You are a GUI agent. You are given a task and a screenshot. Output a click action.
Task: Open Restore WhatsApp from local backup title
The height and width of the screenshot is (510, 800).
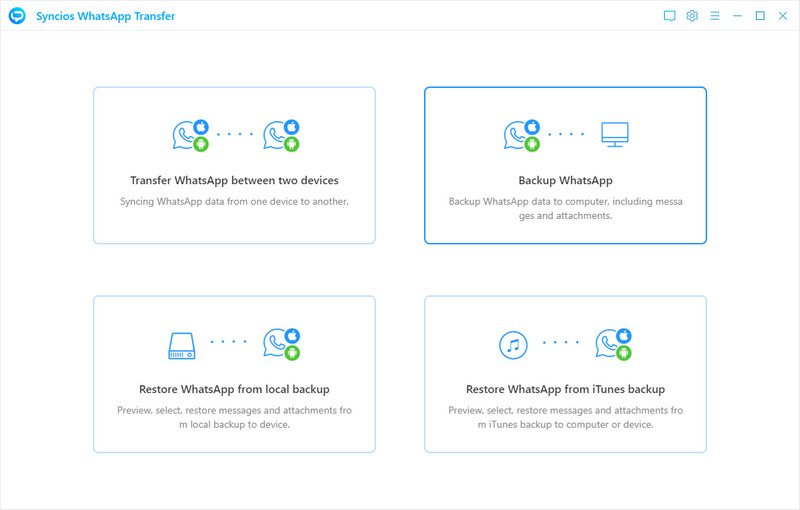tap(234, 389)
